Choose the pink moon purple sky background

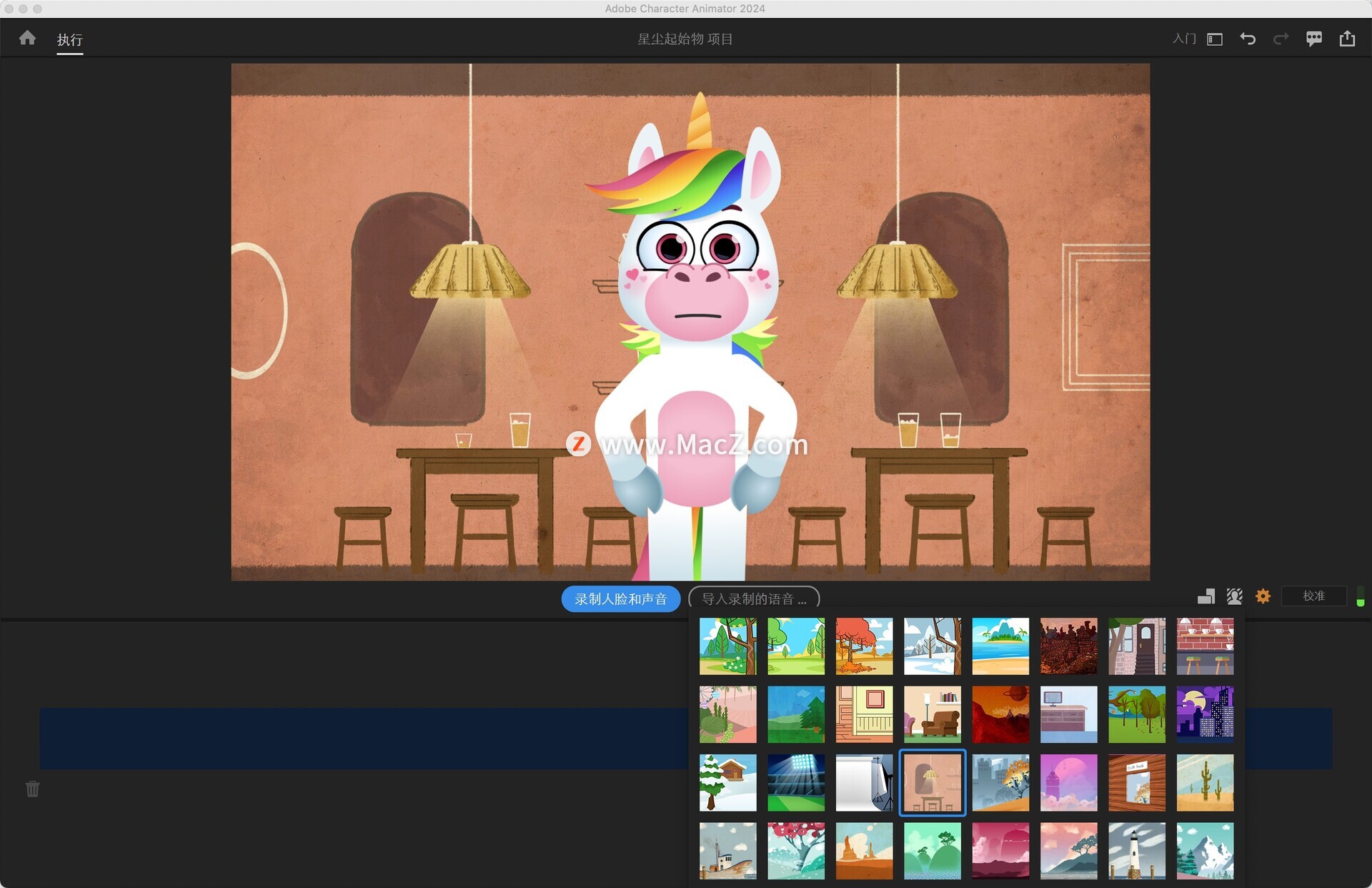point(1069,783)
